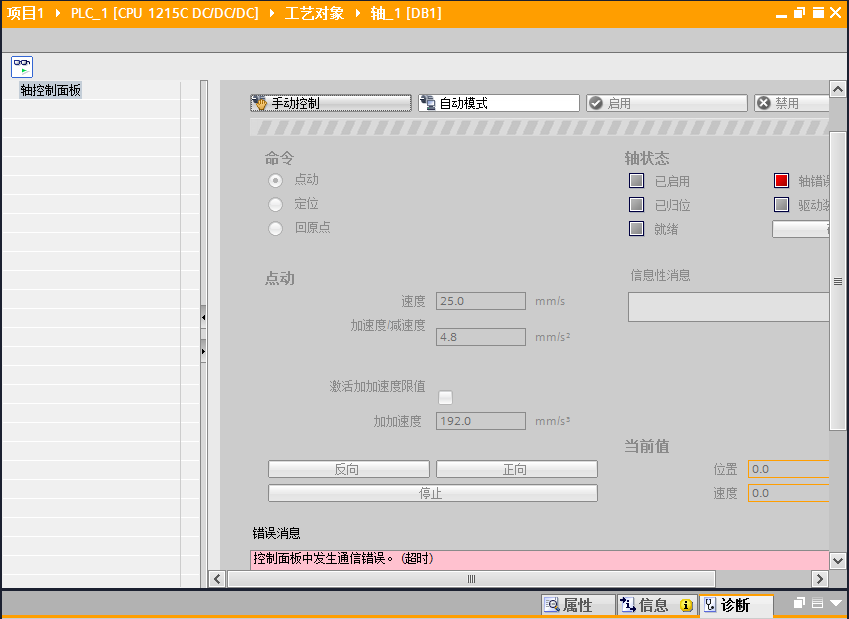Collapse left pane using splitter left arrow

tap(204, 318)
